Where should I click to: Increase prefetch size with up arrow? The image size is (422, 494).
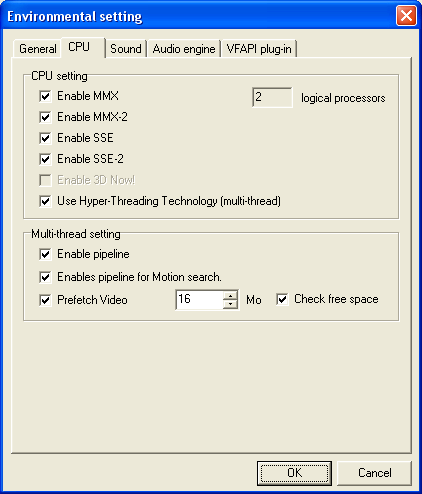point(230,295)
